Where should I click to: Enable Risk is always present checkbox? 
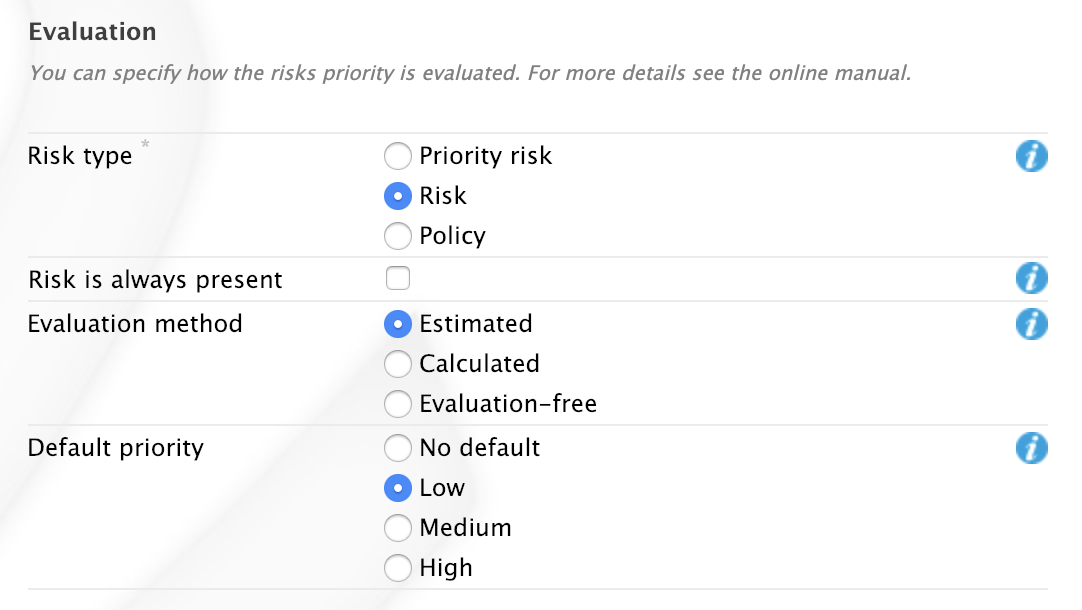398,279
